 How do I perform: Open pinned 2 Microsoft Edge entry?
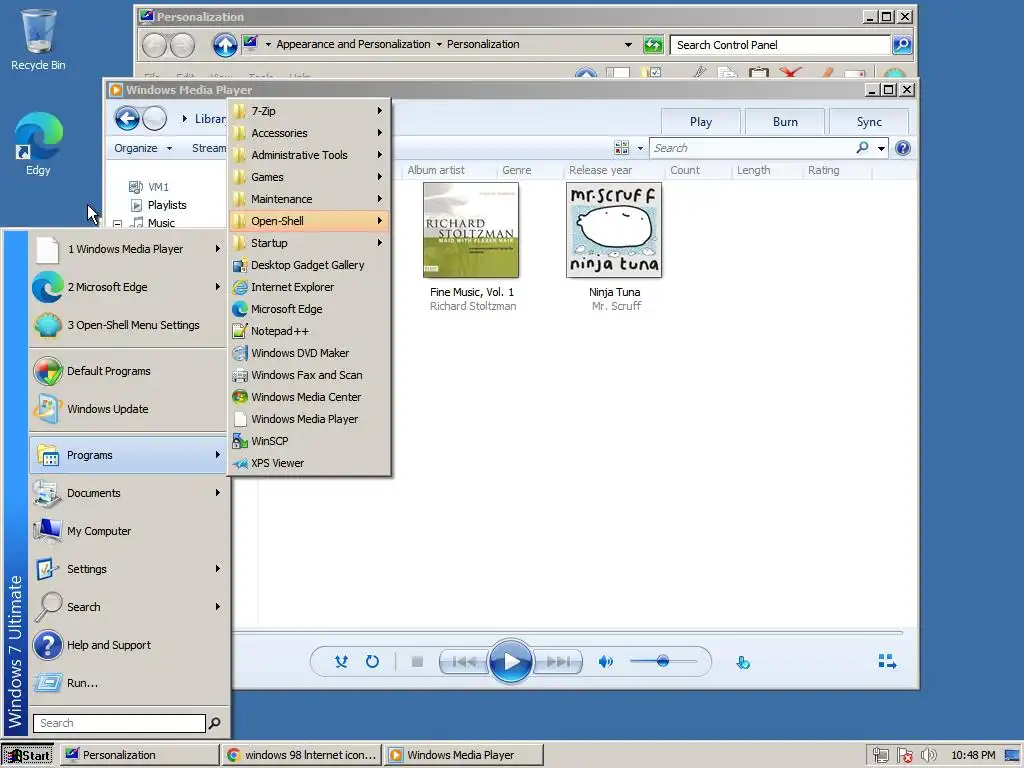pos(128,287)
